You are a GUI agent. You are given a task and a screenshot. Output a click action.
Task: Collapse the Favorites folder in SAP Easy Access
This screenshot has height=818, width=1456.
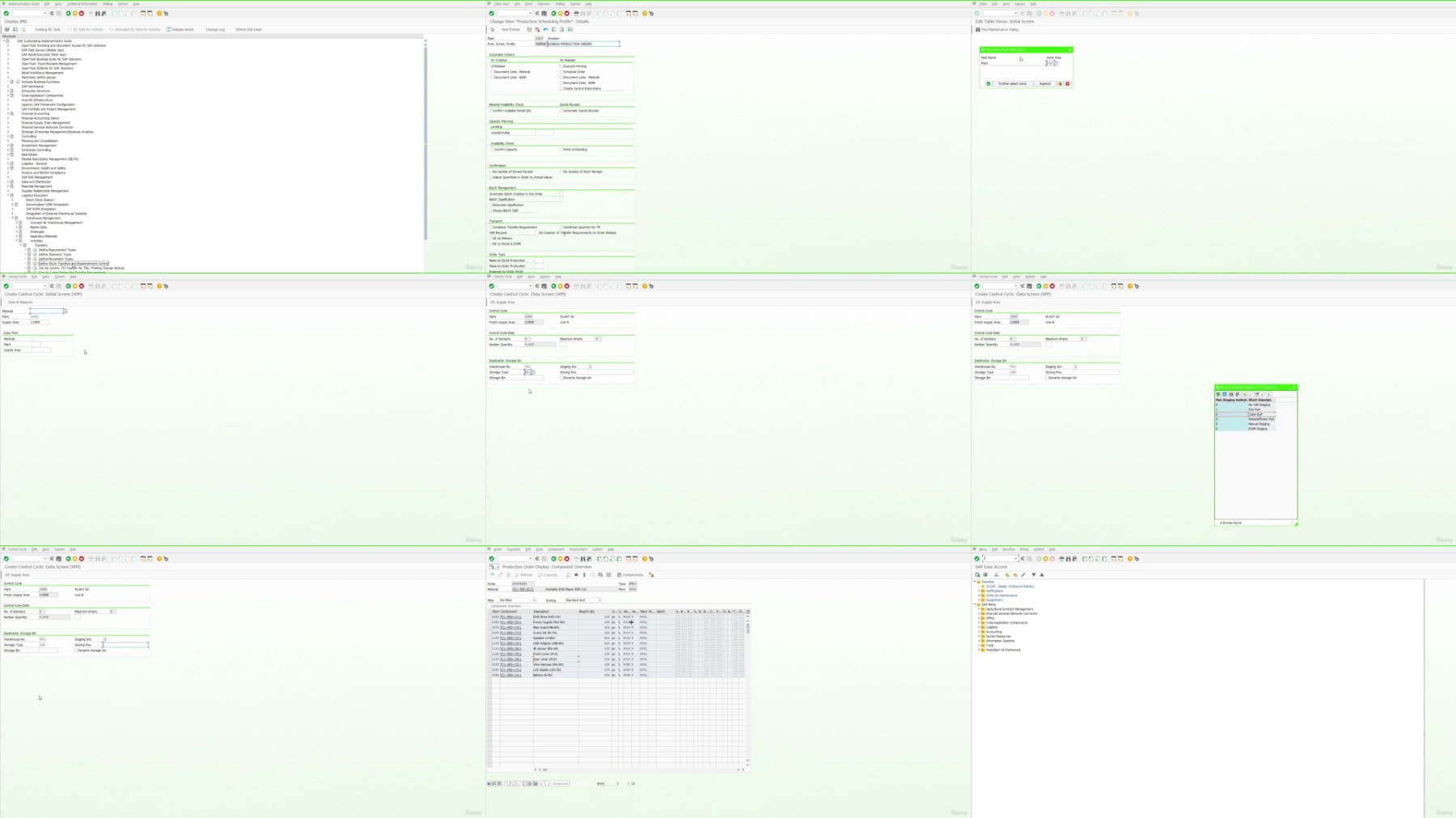click(x=976, y=582)
